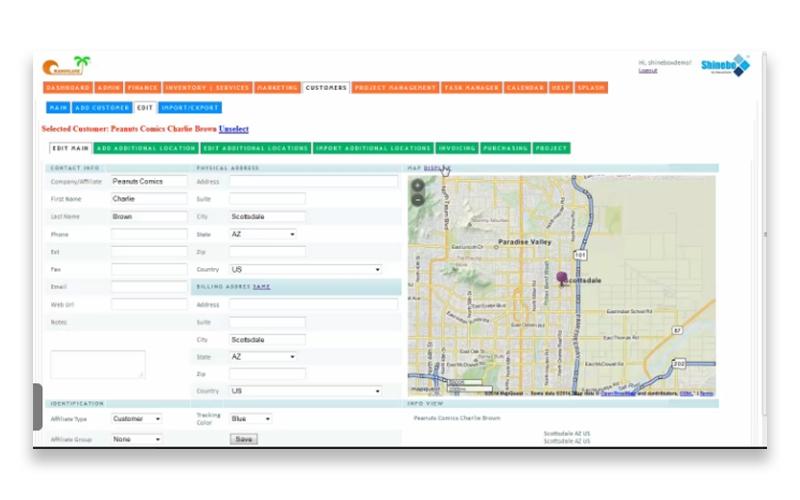Open the green Project tab
This screenshot has width=800, height=500.
tap(552, 148)
